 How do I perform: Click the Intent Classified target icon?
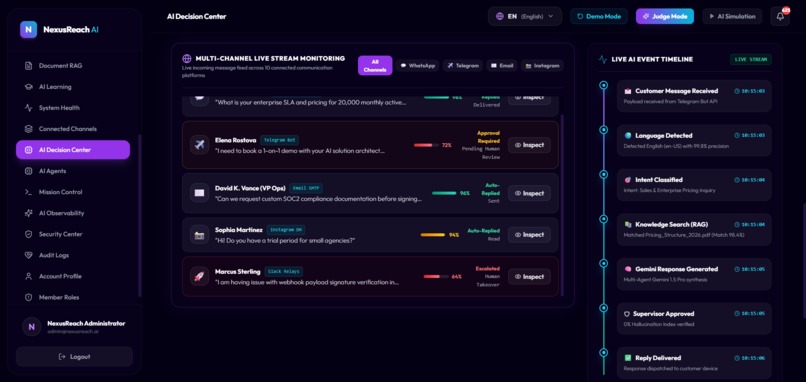click(x=628, y=180)
